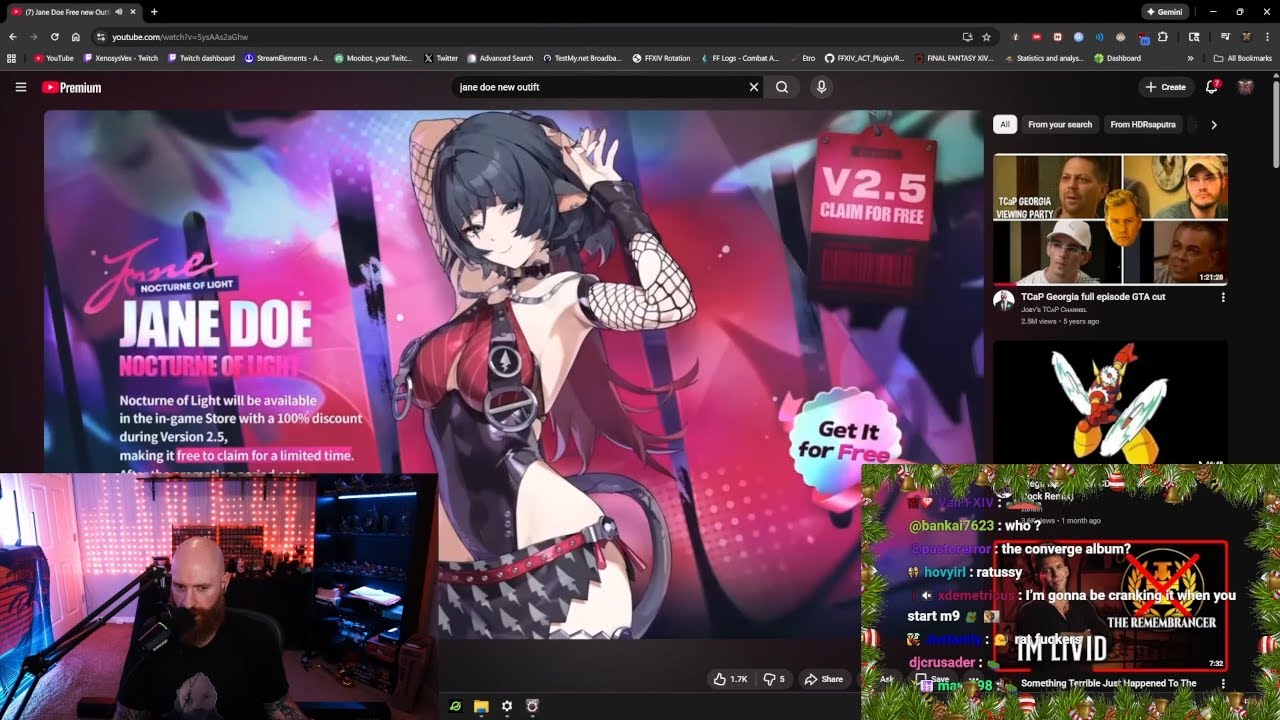This screenshot has width=1280, height=720.
Task: Open the XenosysVex - Twitch bookmark
Action: (120, 58)
